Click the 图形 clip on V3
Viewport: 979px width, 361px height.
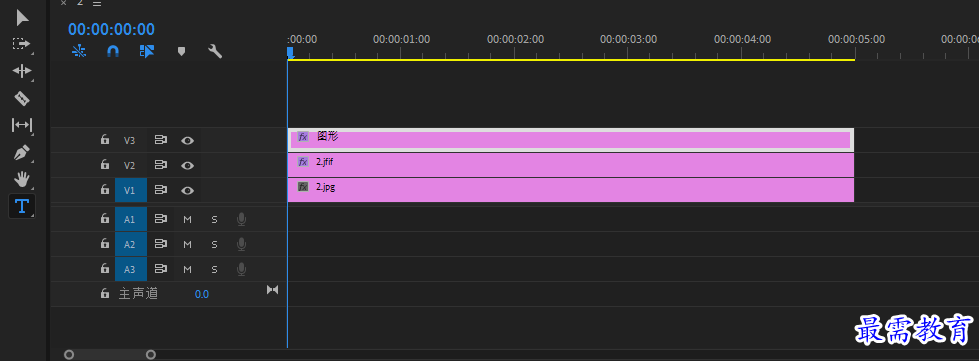[x=571, y=140]
